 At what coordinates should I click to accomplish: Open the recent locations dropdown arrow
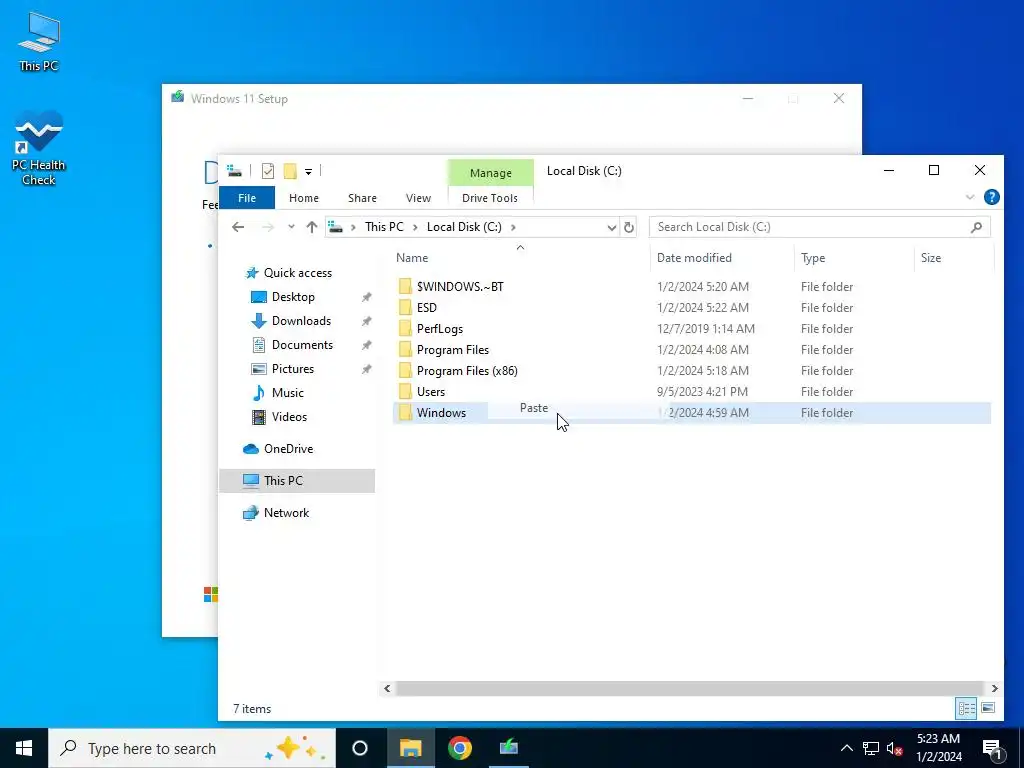(x=291, y=227)
